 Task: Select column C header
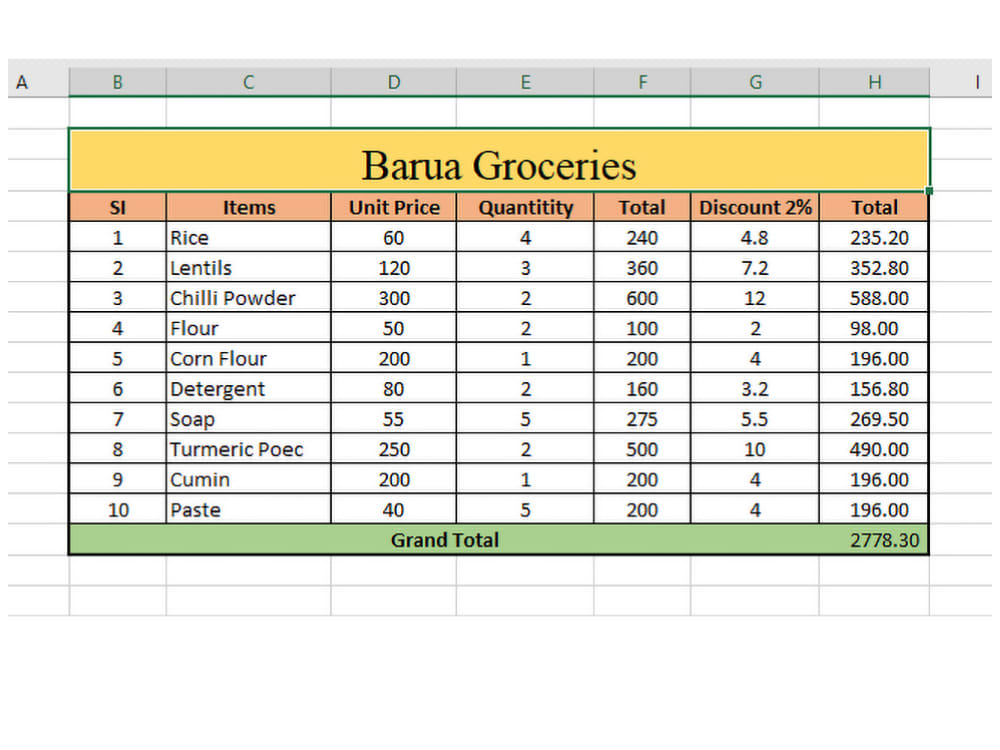pos(249,82)
